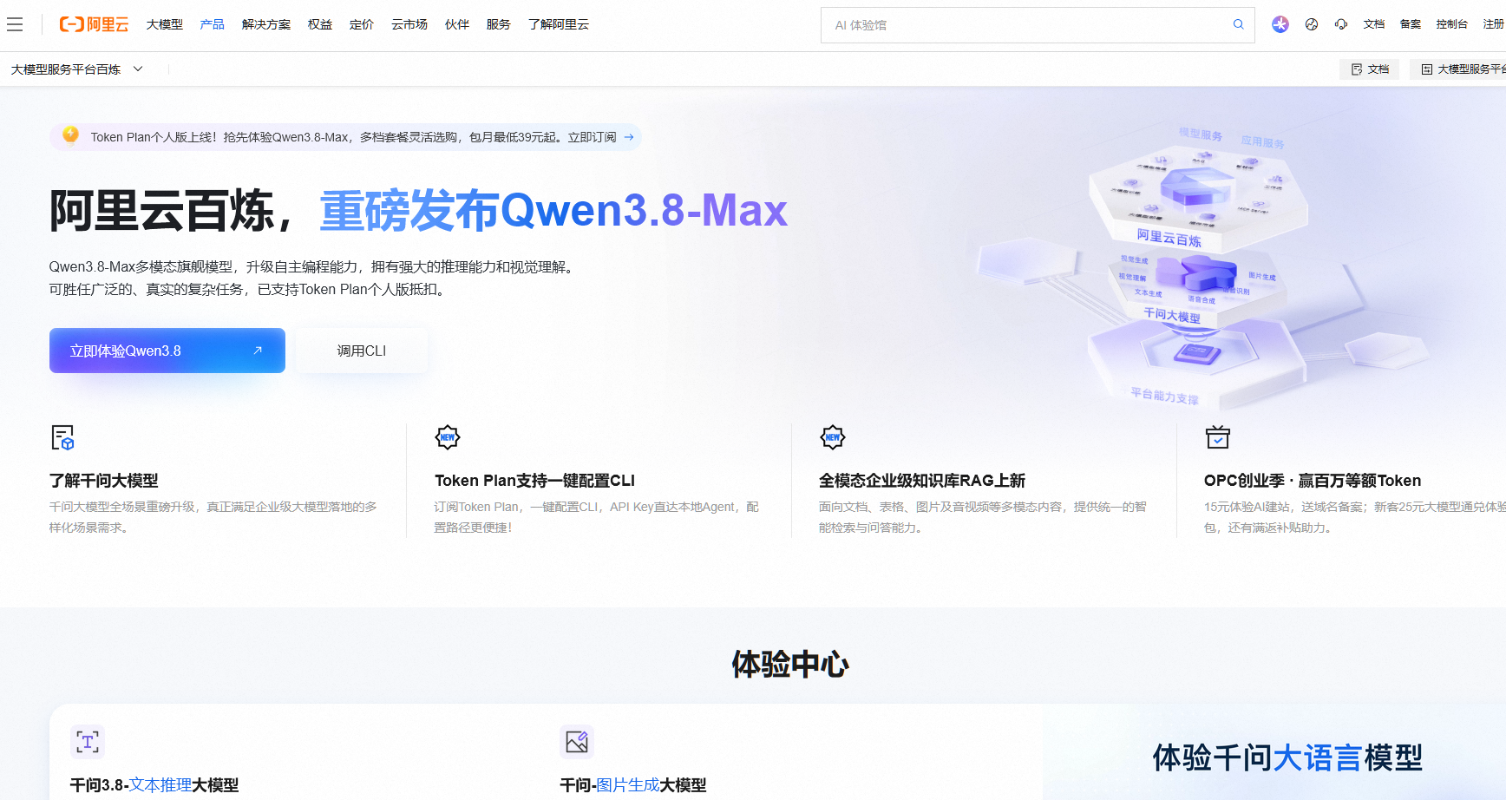Click the line 可胜任广泛的、真实的复杂任务
The height and width of the screenshot is (800, 1506).
pos(247,290)
